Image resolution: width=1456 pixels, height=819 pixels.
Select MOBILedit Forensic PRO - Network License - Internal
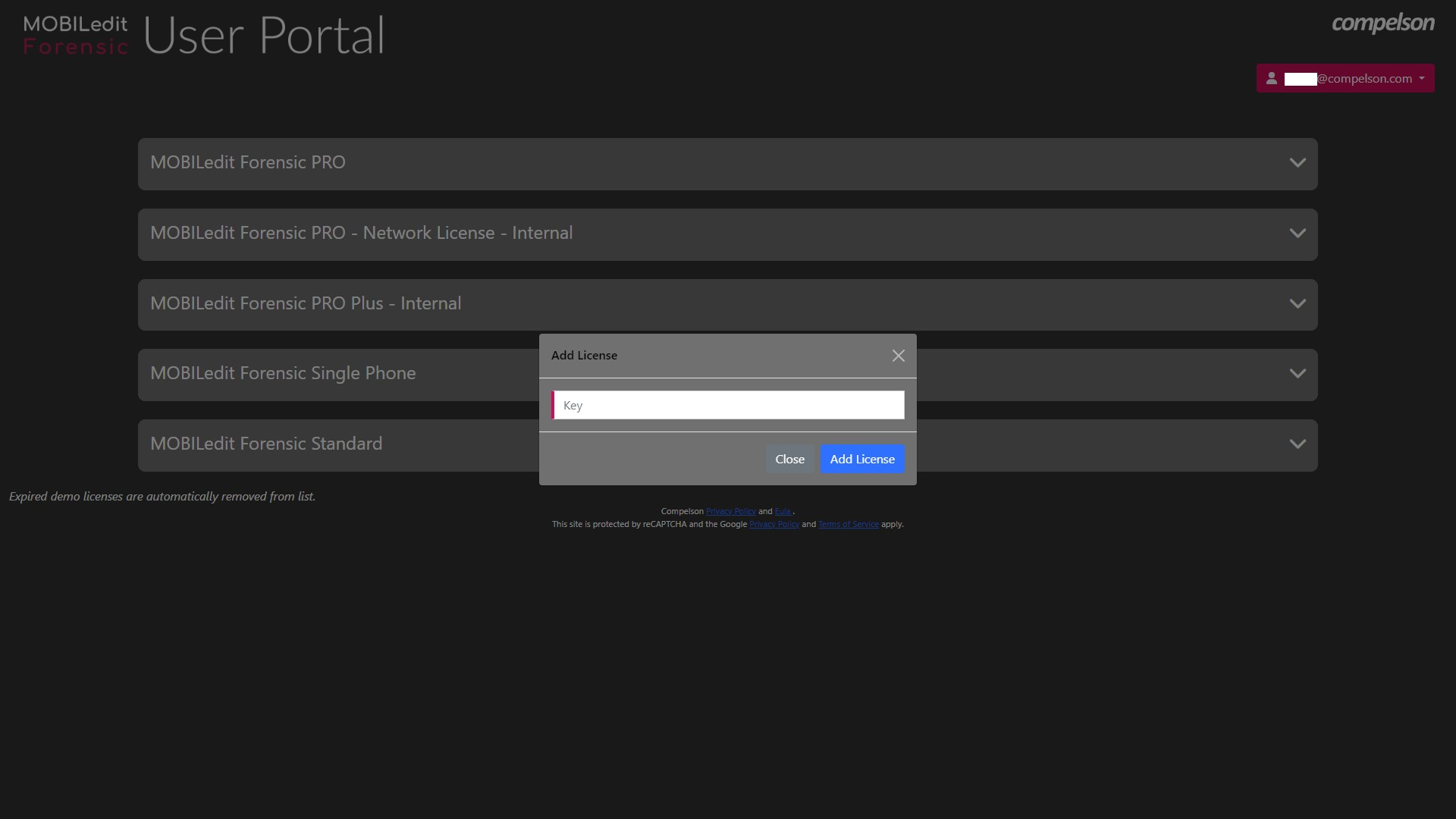[x=362, y=233]
